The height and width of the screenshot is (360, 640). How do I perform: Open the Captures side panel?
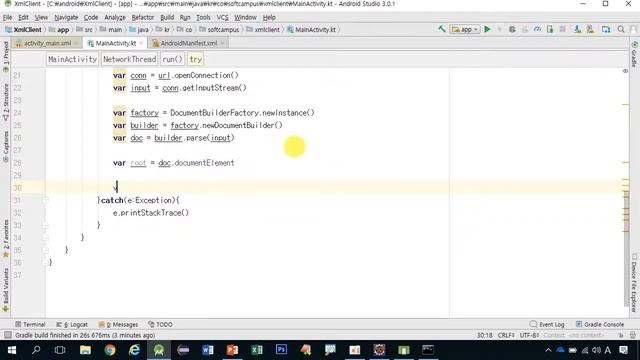[5, 147]
